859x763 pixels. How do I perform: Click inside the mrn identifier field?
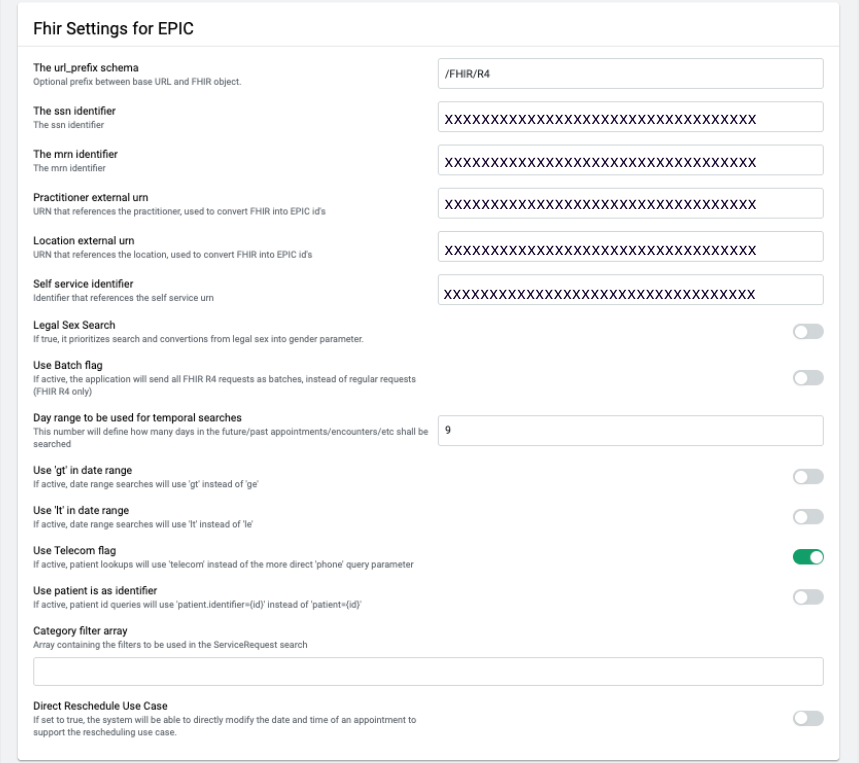[630, 162]
